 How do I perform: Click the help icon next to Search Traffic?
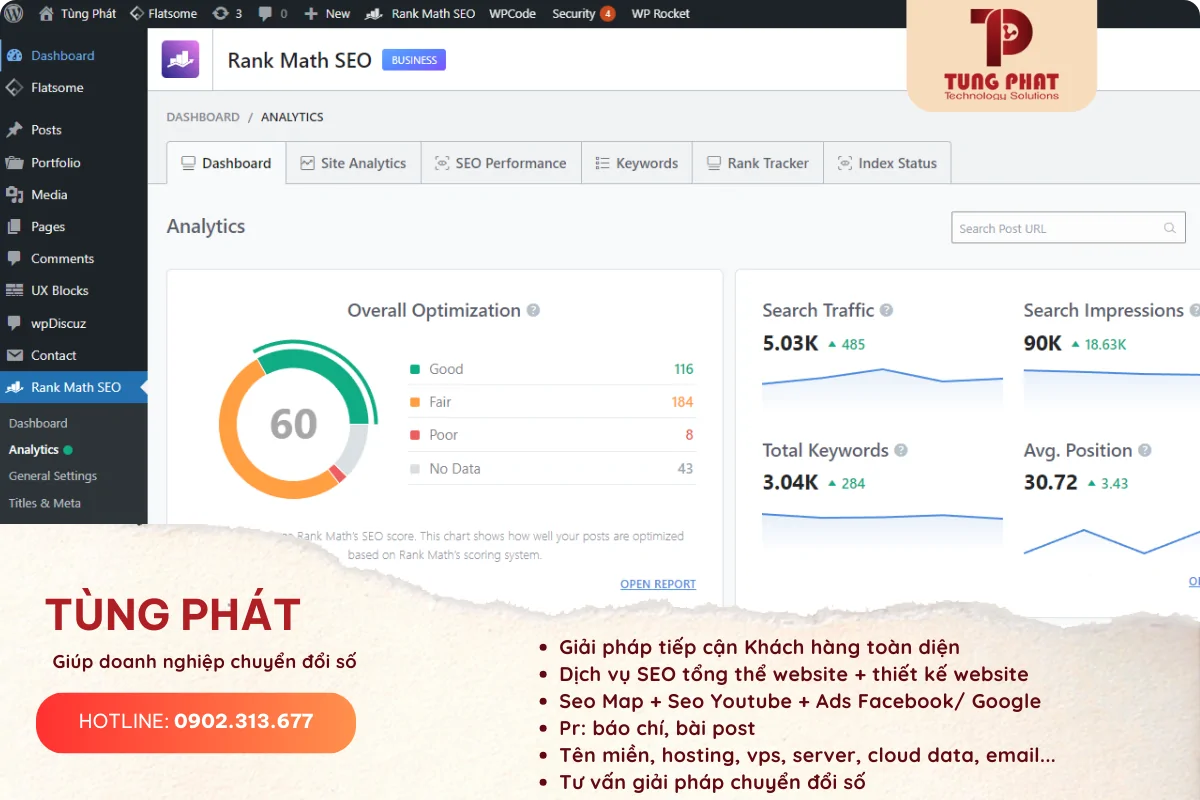[884, 310]
